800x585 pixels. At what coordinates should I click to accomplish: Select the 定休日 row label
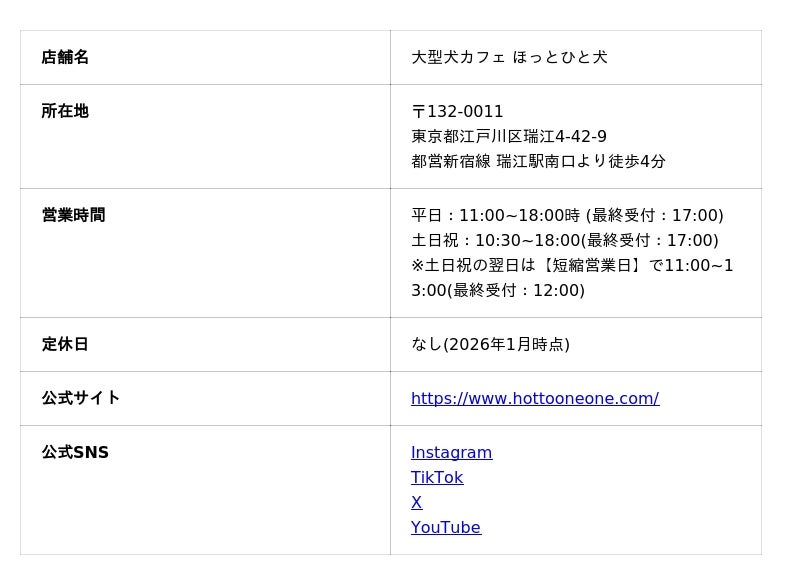(x=65, y=345)
